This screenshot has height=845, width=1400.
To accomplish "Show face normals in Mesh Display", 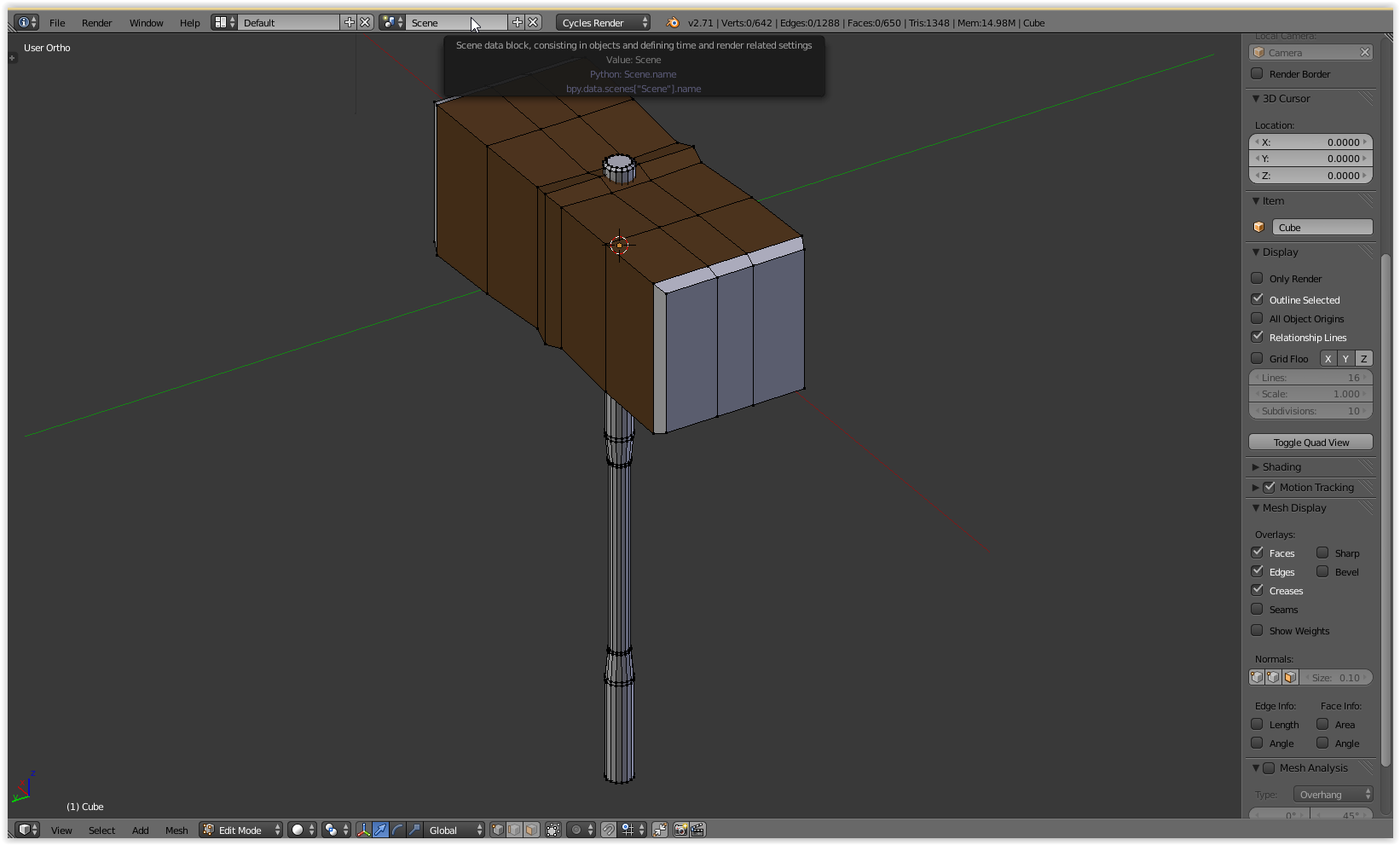I will coord(1290,678).
